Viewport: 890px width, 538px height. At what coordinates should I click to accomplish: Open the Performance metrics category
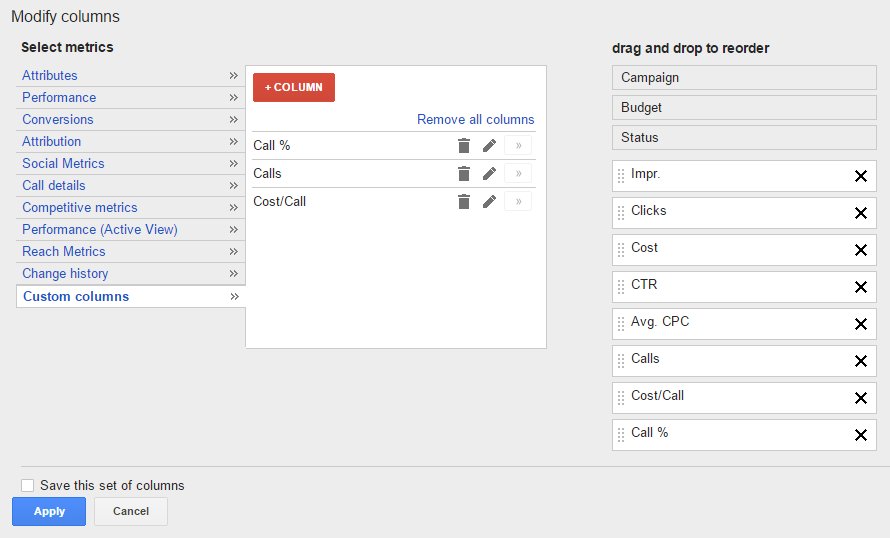point(59,98)
